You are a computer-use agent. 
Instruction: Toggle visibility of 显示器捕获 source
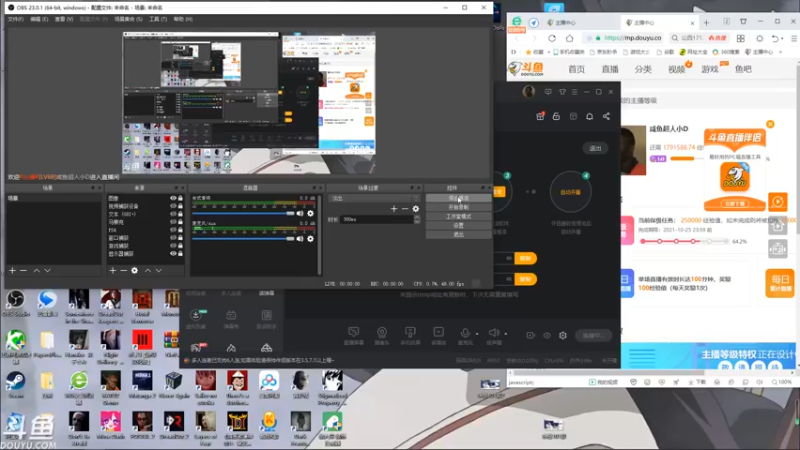point(173,254)
